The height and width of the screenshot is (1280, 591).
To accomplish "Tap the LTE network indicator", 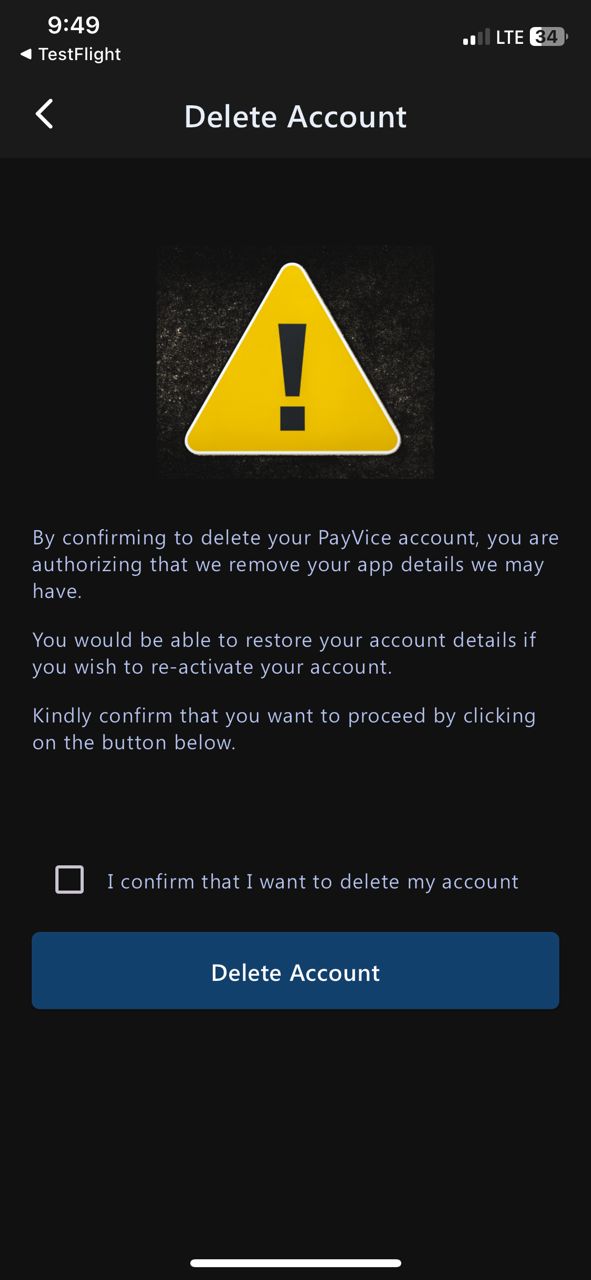I will [x=509, y=37].
